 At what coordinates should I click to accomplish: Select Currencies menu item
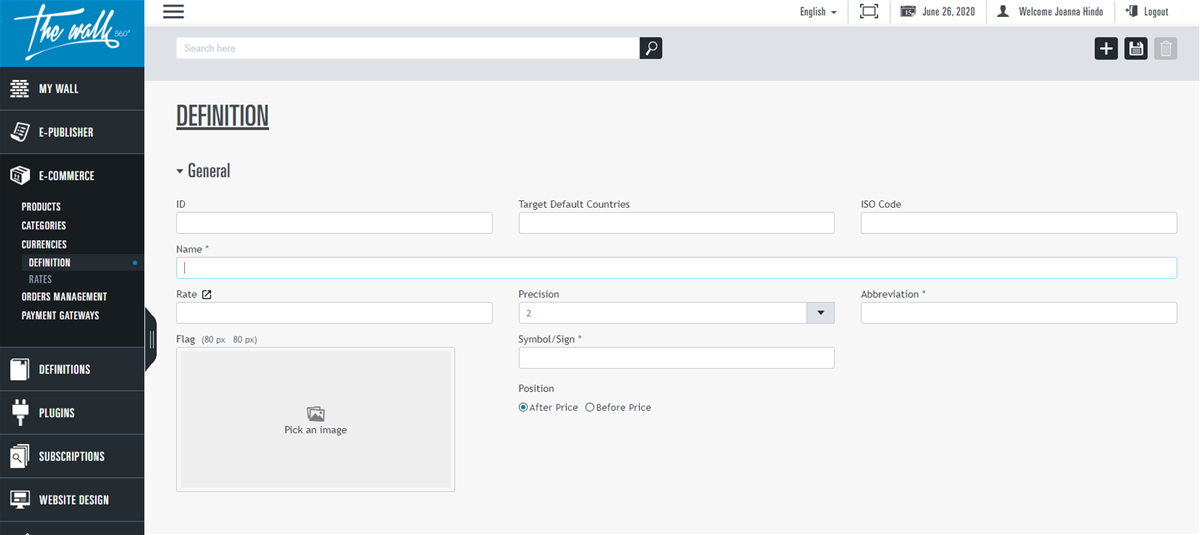coord(44,244)
